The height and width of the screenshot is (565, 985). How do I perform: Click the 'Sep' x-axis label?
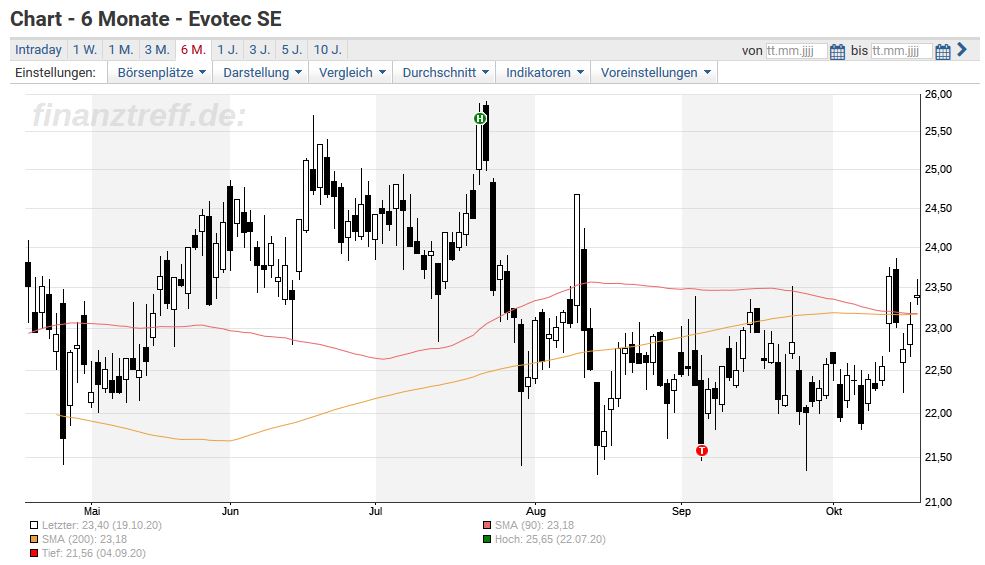[681, 511]
